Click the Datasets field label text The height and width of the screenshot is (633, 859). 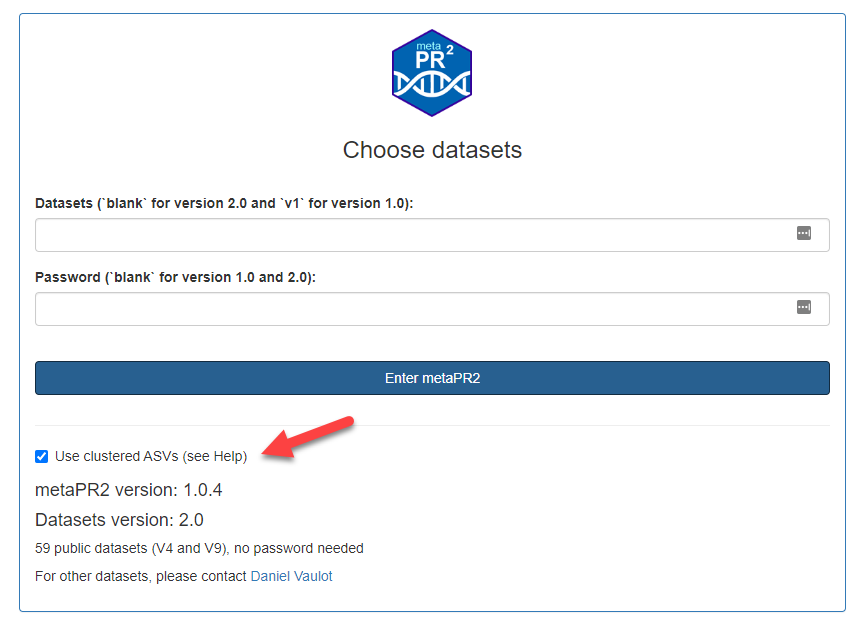point(224,203)
